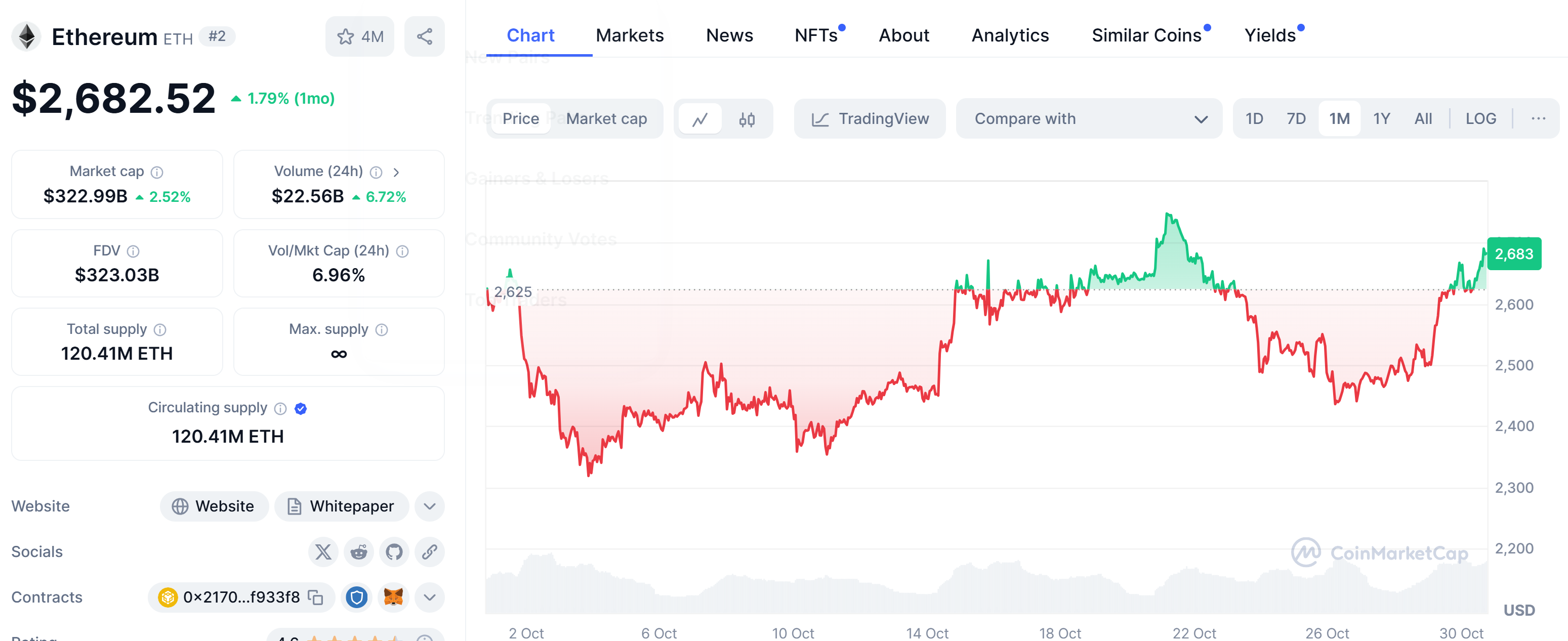Enable LOG scale on chart
1568x641 pixels.
point(1480,118)
